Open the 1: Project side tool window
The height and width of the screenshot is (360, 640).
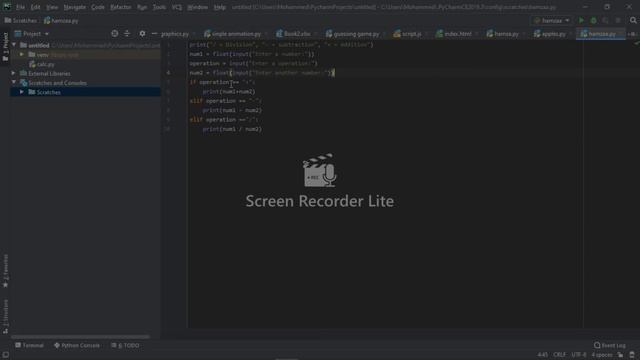(5, 47)
